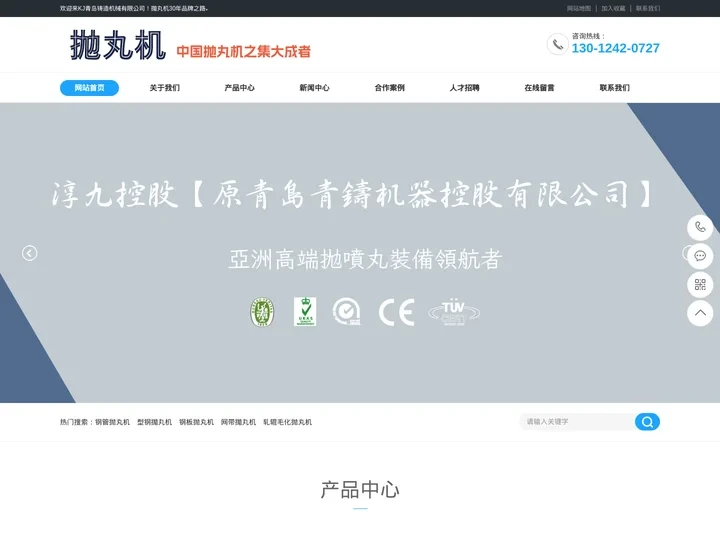This screenshot has height=540, width=720.
Task: Show the floating QR code icon
Action: 700,285
